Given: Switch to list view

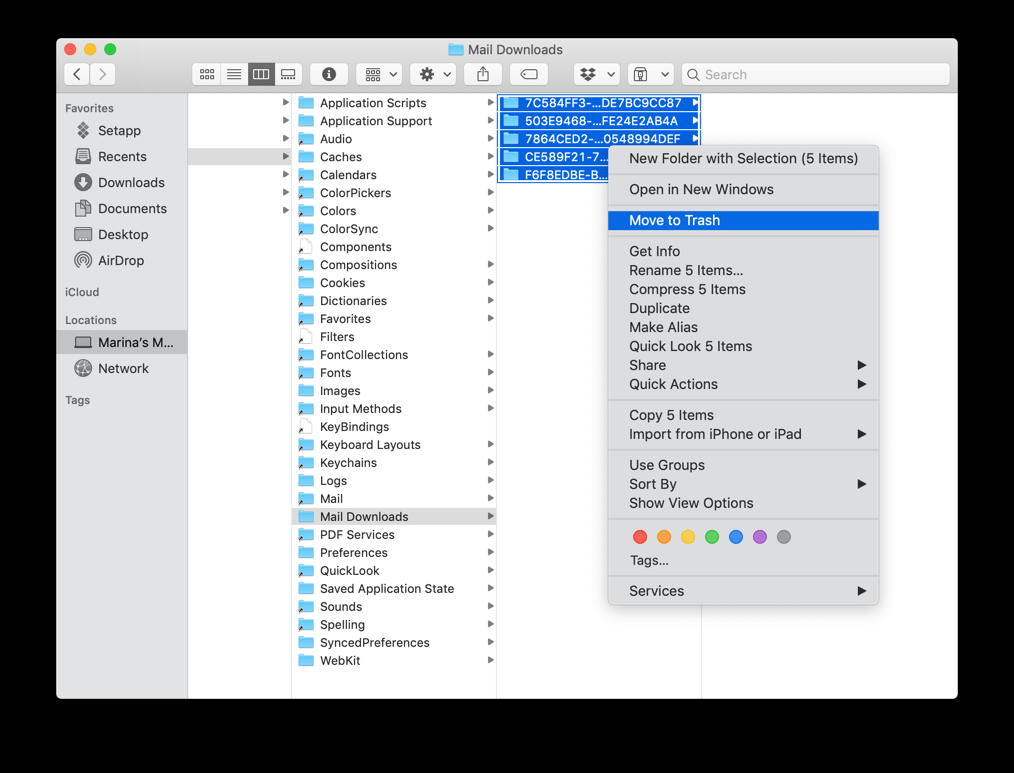Looking at the screenshot, I should tap(234, 73).
